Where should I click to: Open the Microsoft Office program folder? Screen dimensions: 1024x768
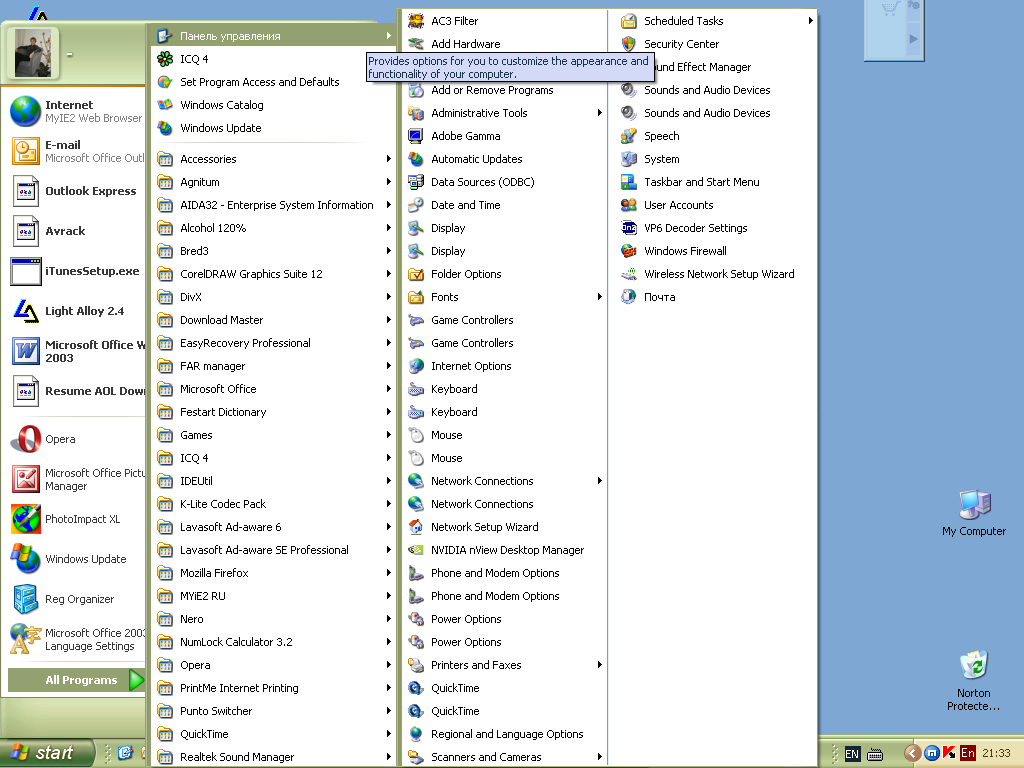[274, 389]
